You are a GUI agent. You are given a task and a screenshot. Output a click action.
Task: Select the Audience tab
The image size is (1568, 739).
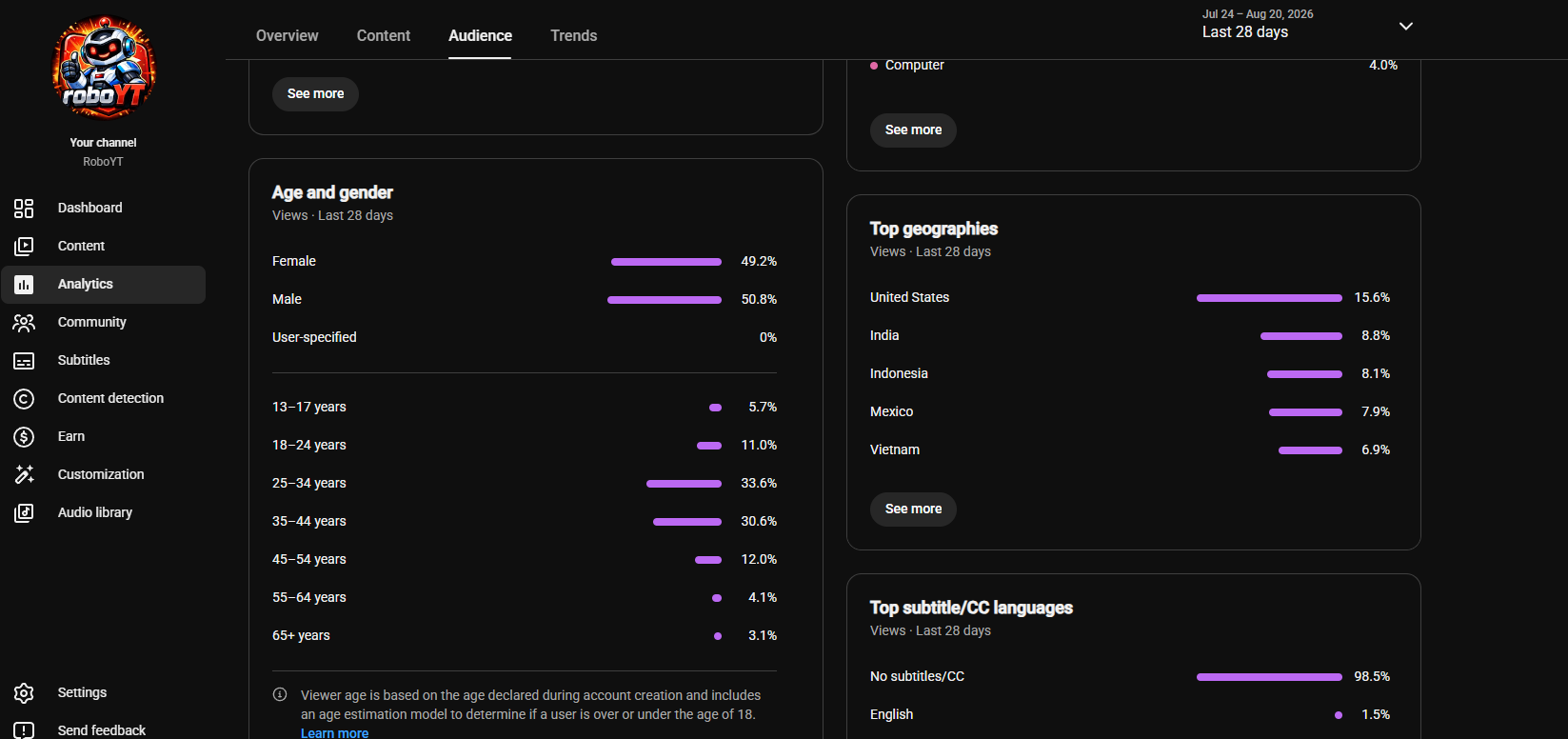click(x=480, y=35)
